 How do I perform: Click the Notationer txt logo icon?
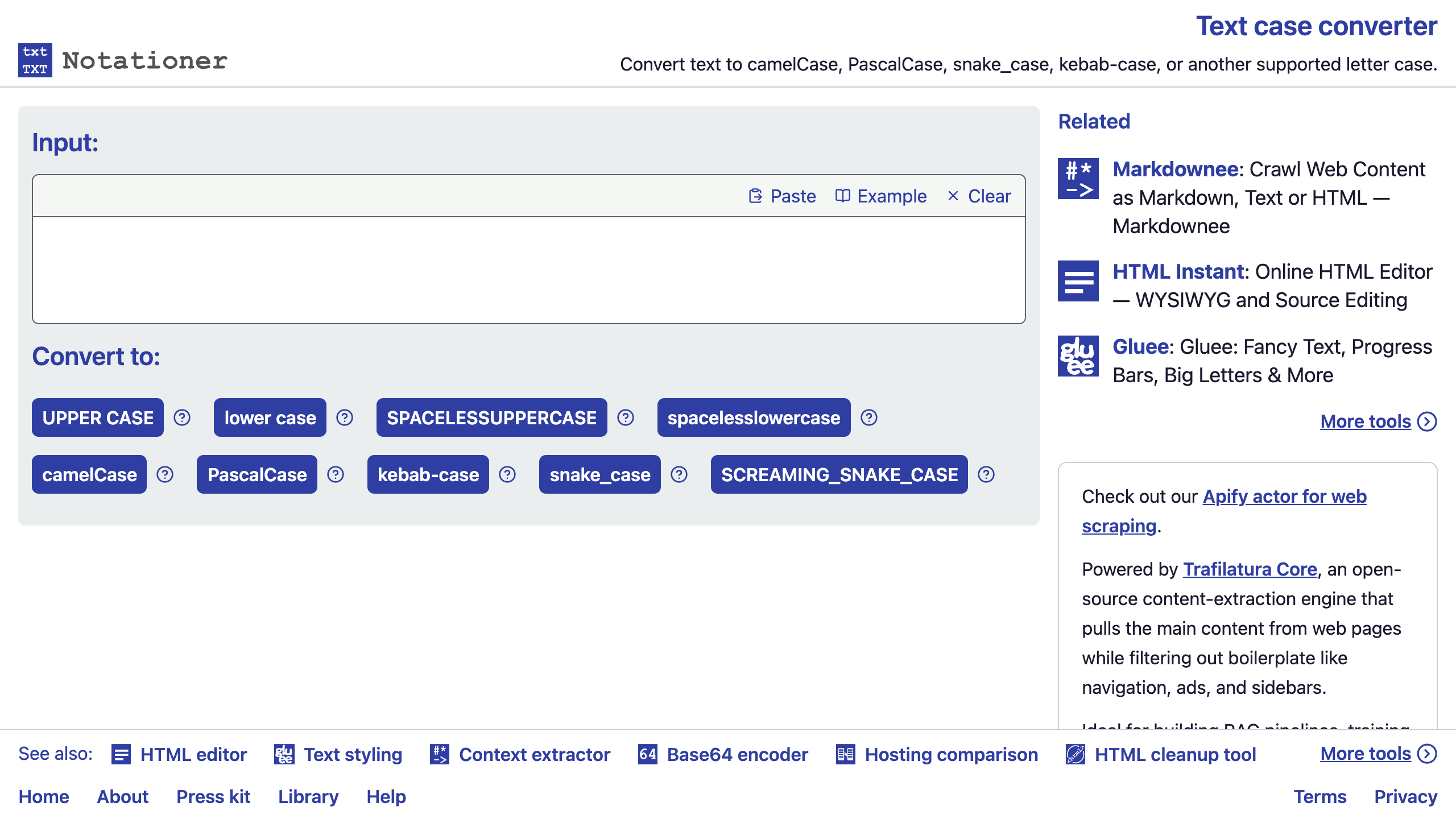(35, 60)
